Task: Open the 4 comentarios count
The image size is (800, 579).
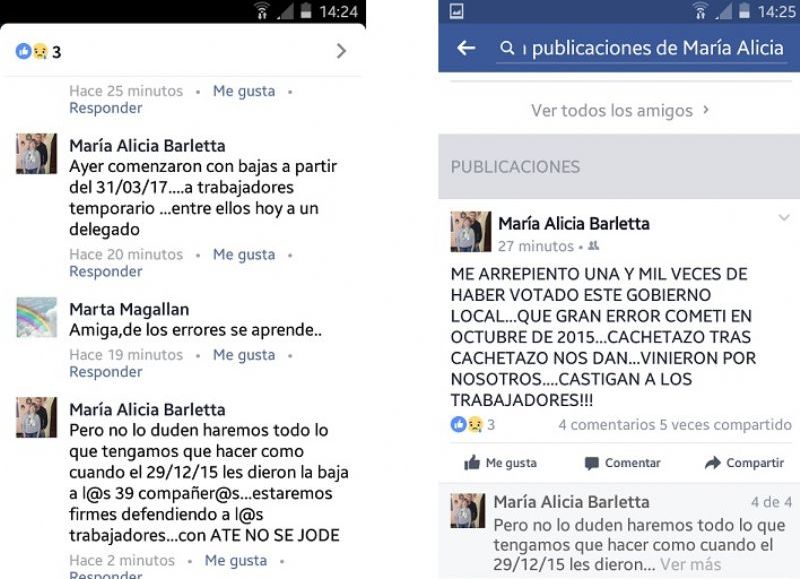Action: [607, 424]
